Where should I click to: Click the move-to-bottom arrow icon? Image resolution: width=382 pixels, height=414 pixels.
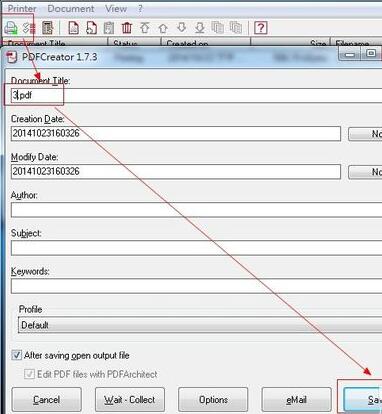tap(200, 28)
